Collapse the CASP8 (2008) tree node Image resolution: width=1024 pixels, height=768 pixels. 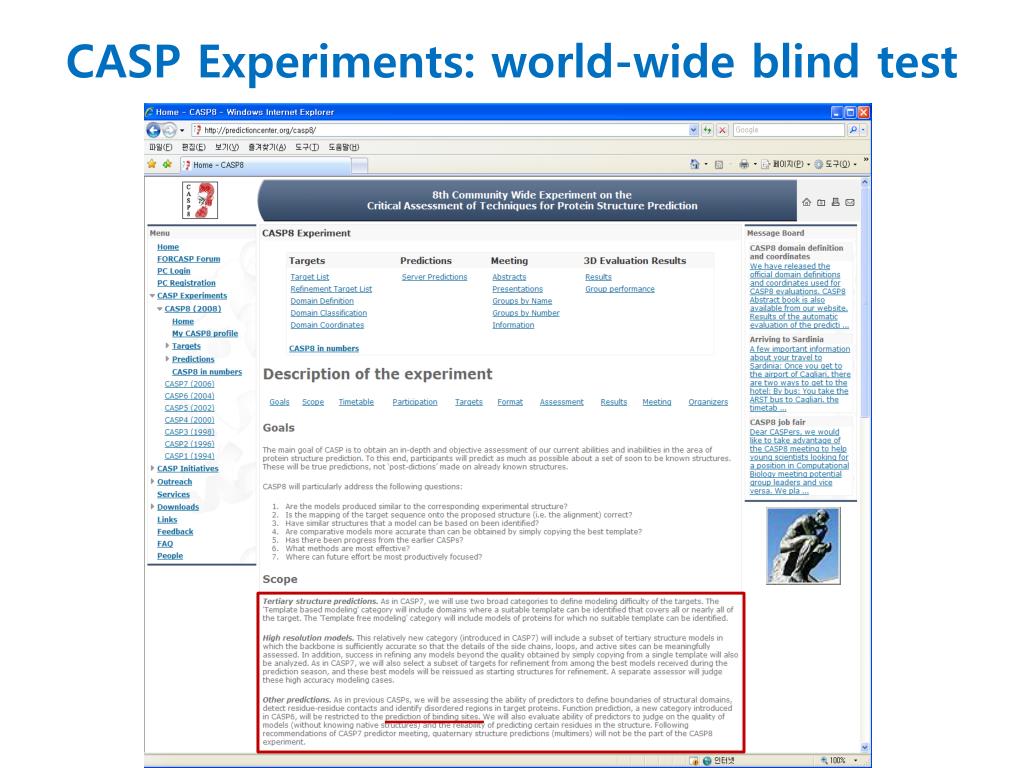click(x=160, y=309)
